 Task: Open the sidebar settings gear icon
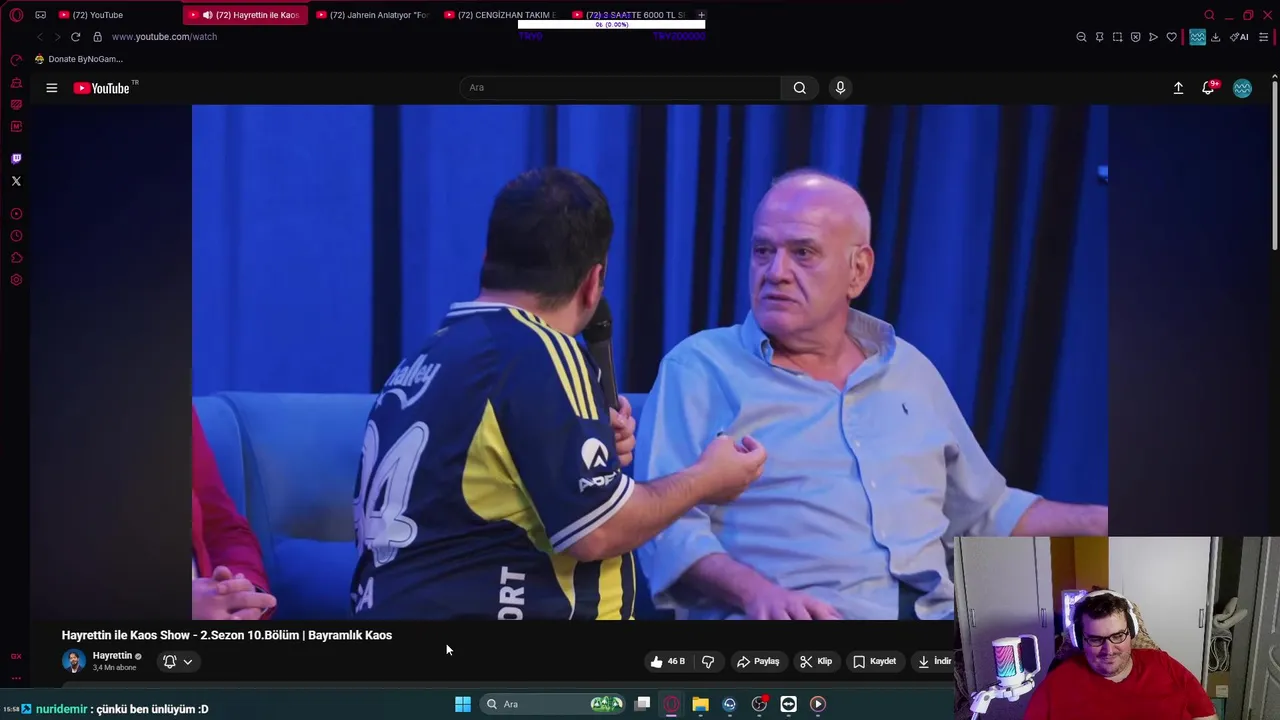[16, 280]
